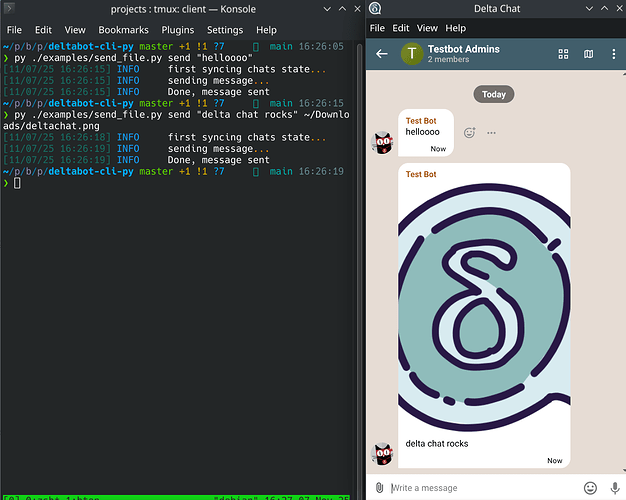Open the View menu in Delta Chat
Image resolution: width=626 pixels, height=500 pixels.
pyautogui.click(x=427, y=28)
